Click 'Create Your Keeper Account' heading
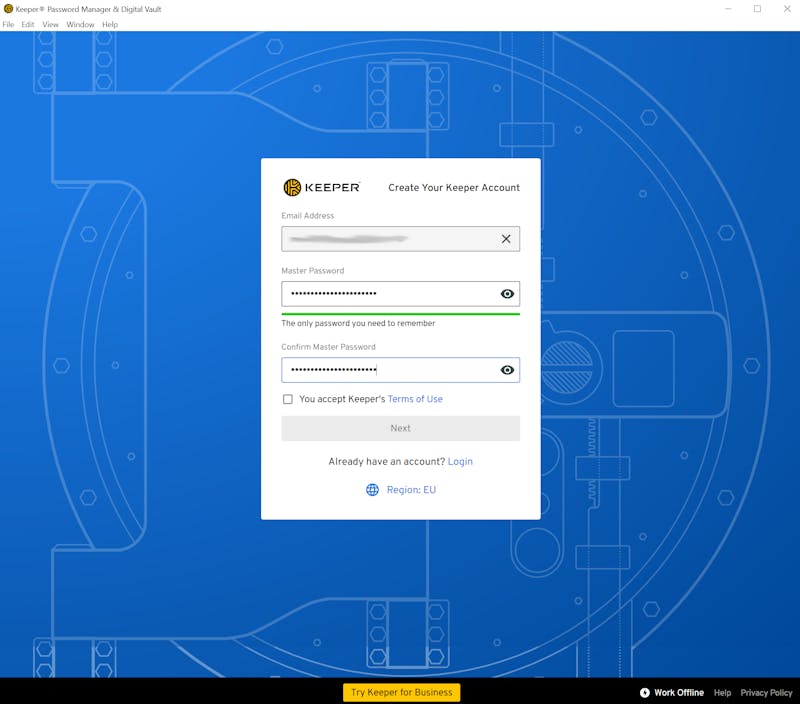 (454, 188)
